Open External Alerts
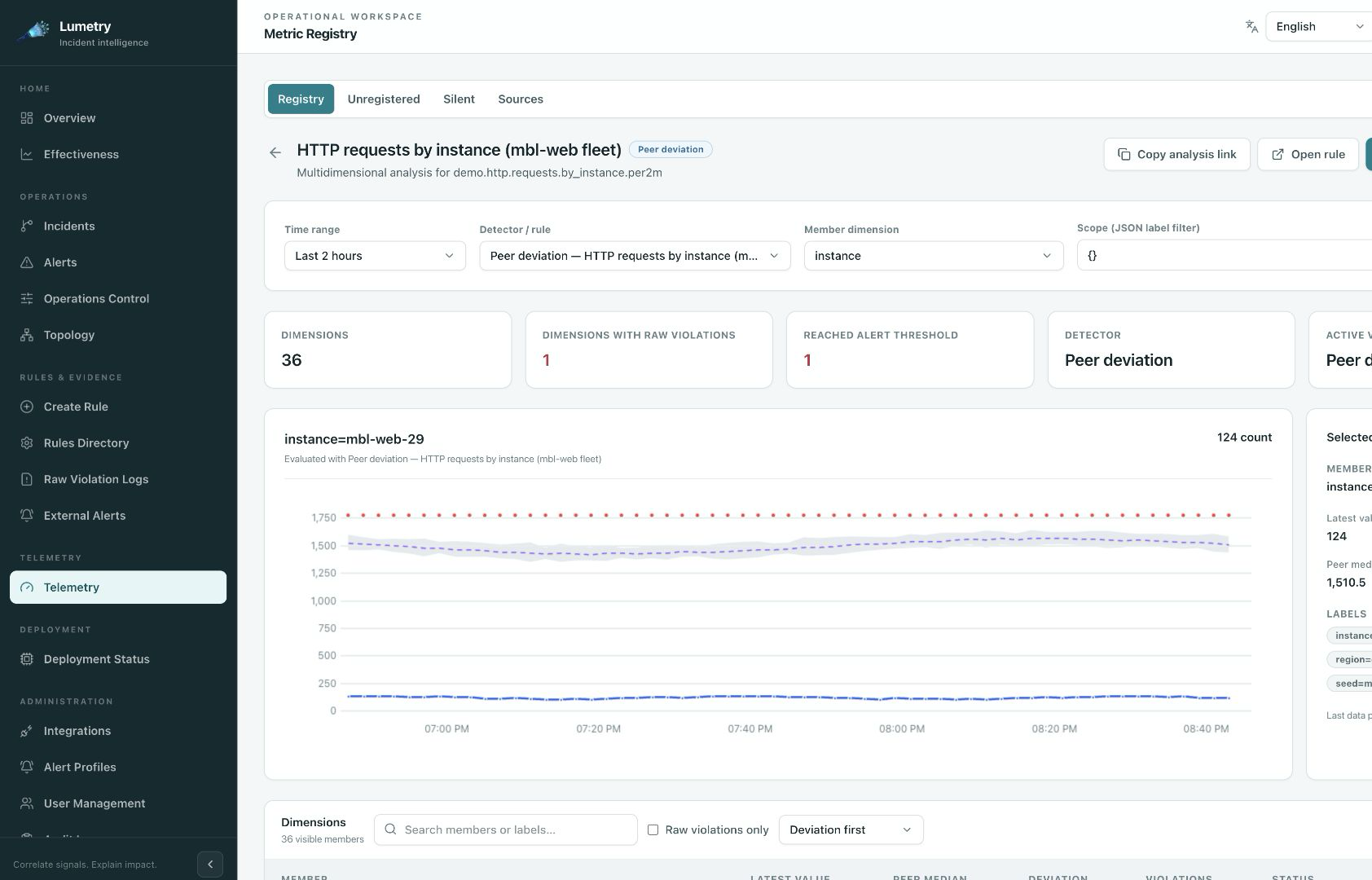Screen dimensions: 1372x880 (118, 516)
